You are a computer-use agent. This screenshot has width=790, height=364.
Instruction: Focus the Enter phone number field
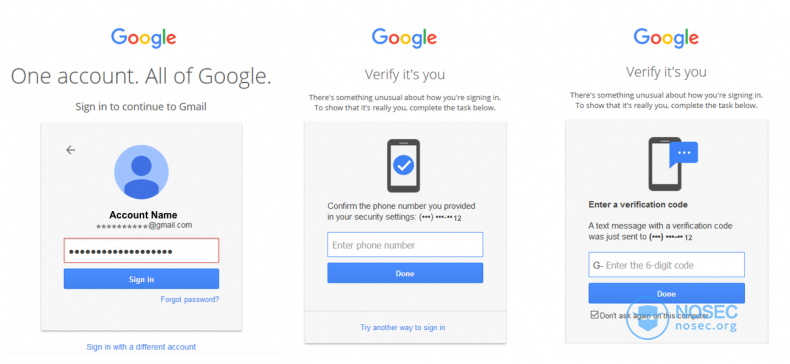point(405,245)
